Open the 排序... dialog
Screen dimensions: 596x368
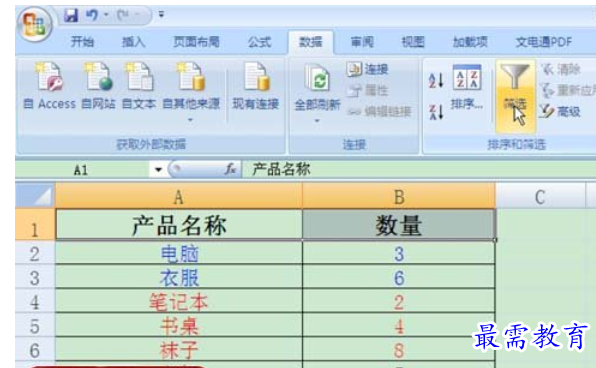tap(467, 87)
